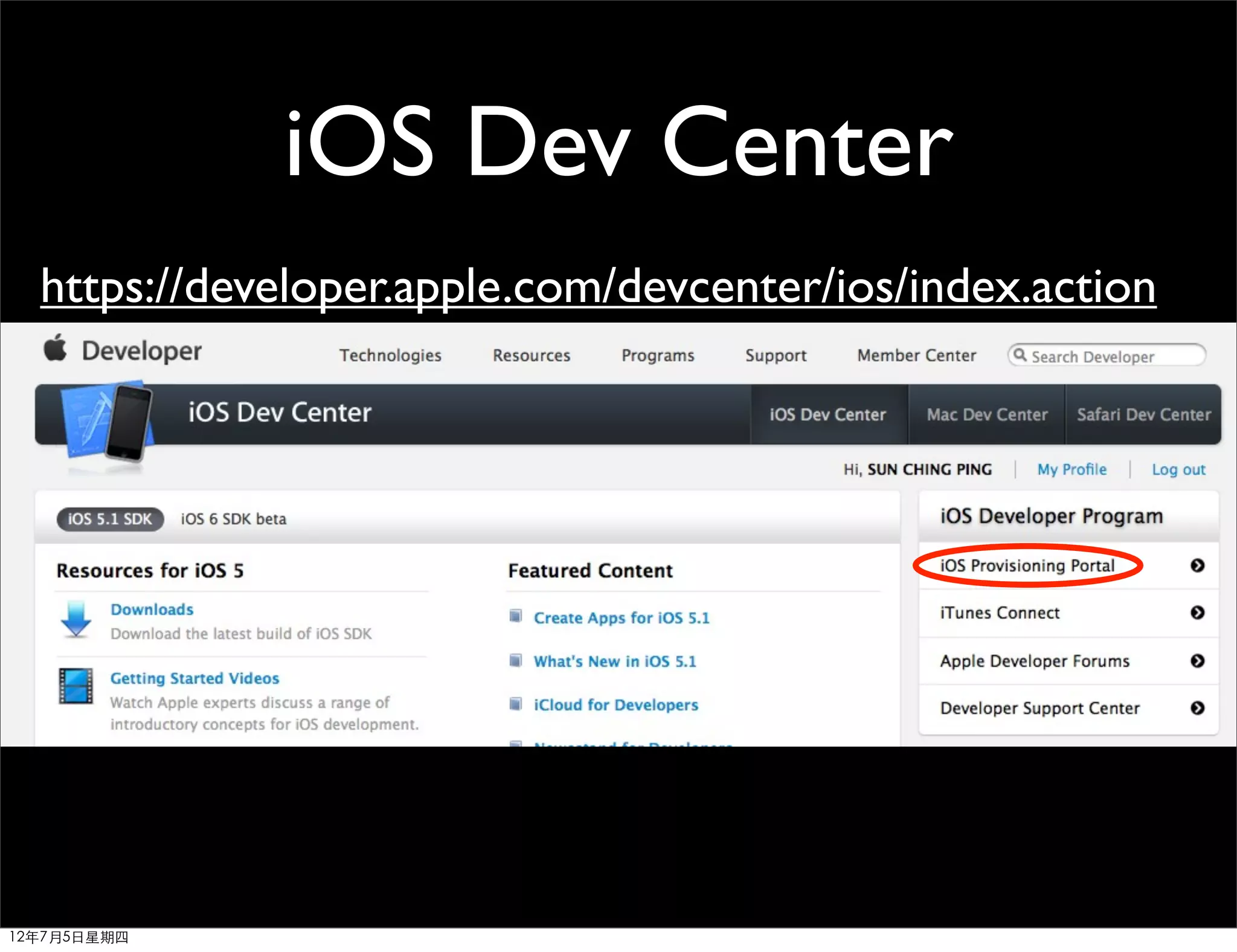Switch to the Safari Dev Center tab
Image resolution: width=1237 pixels, height=952 pixels.
[x=1143, y=414]
